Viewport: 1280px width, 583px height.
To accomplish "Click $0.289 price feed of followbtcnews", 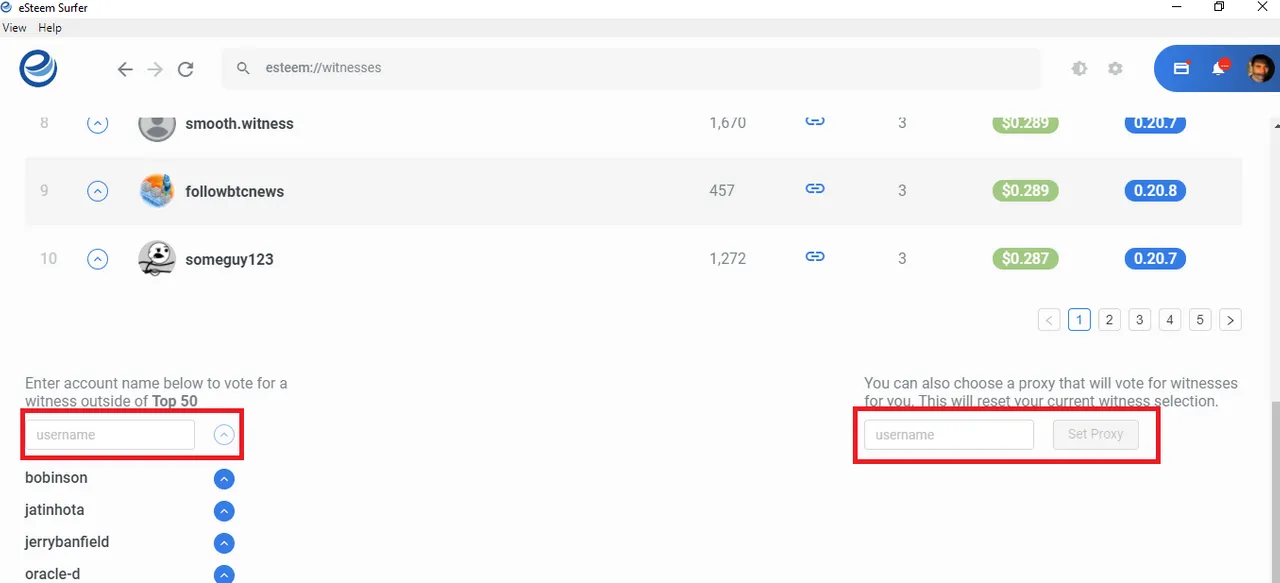I will point(1025,190).
